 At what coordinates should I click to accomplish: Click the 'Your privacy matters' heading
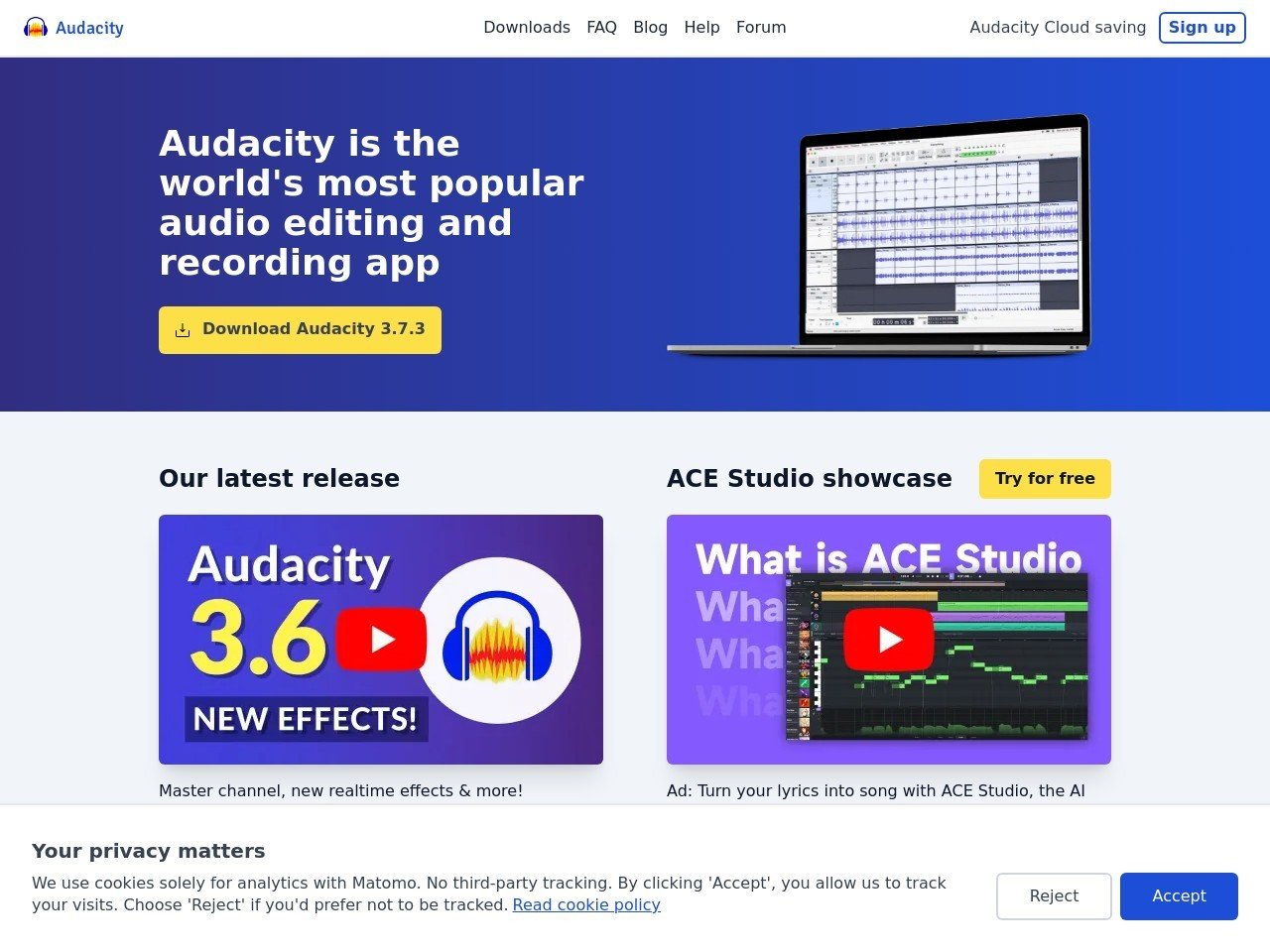148,851
